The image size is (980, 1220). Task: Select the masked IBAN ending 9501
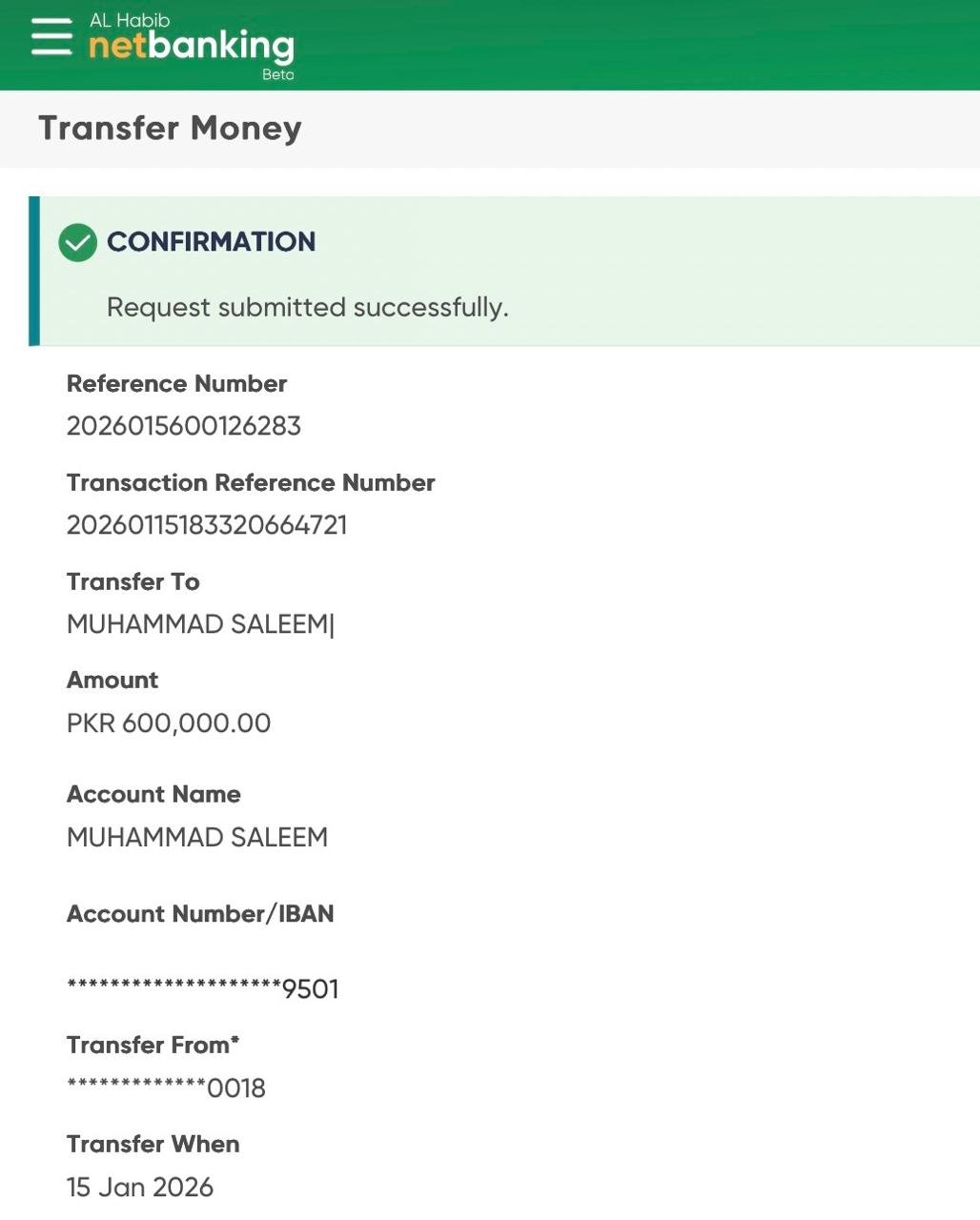202,988
